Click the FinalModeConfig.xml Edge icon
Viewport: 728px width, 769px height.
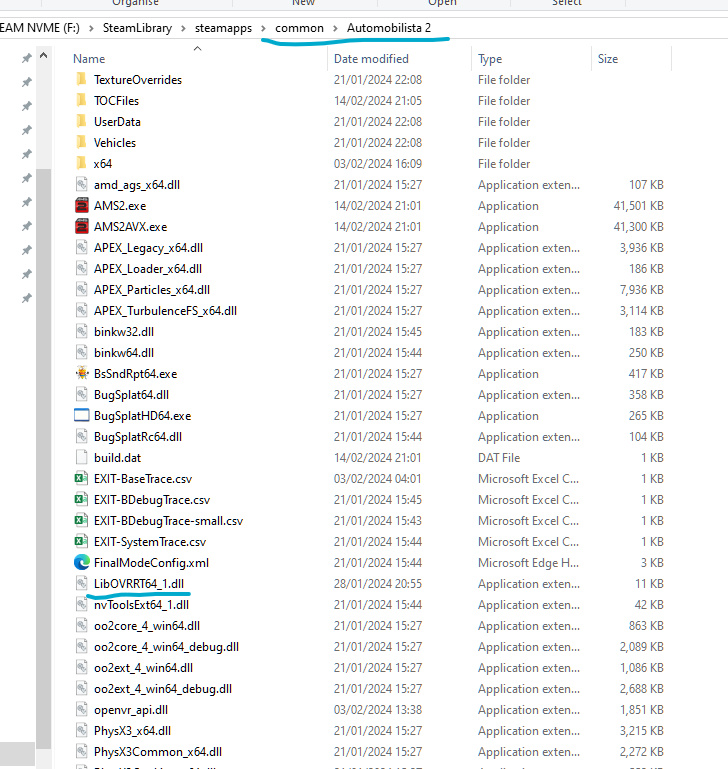point(81,562)
